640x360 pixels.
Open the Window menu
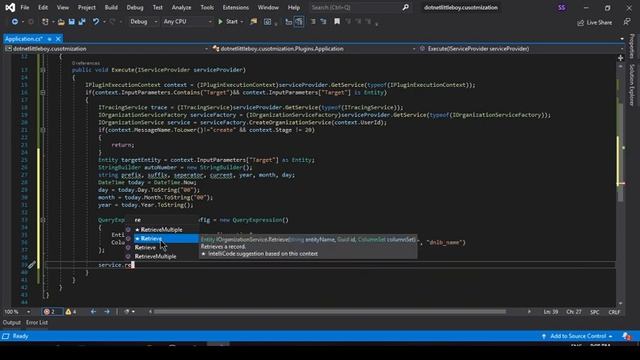click(268, 7)
